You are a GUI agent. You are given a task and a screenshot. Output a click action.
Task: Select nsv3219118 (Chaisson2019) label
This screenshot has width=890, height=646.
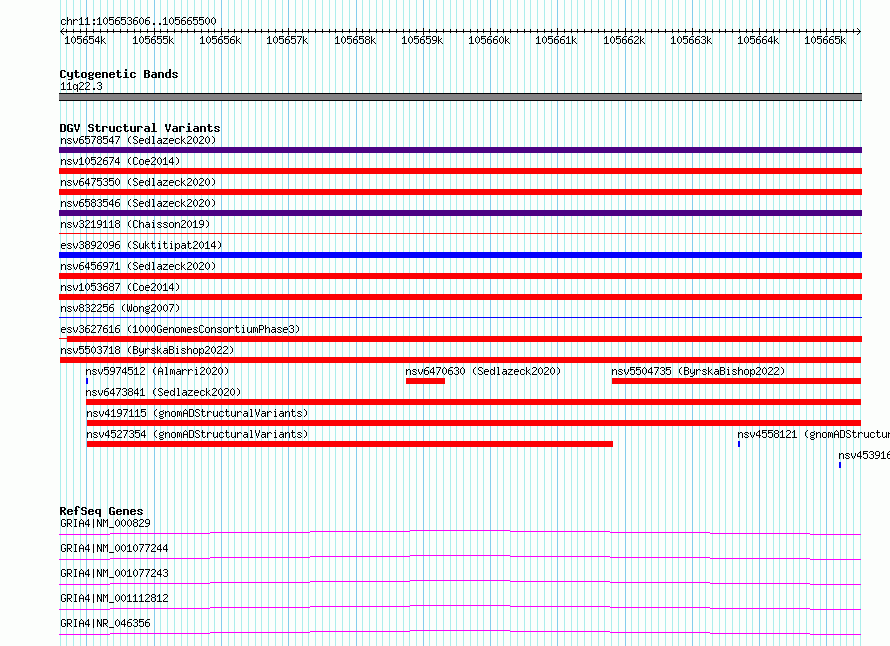pyautogui.click(x=135, y=224)
